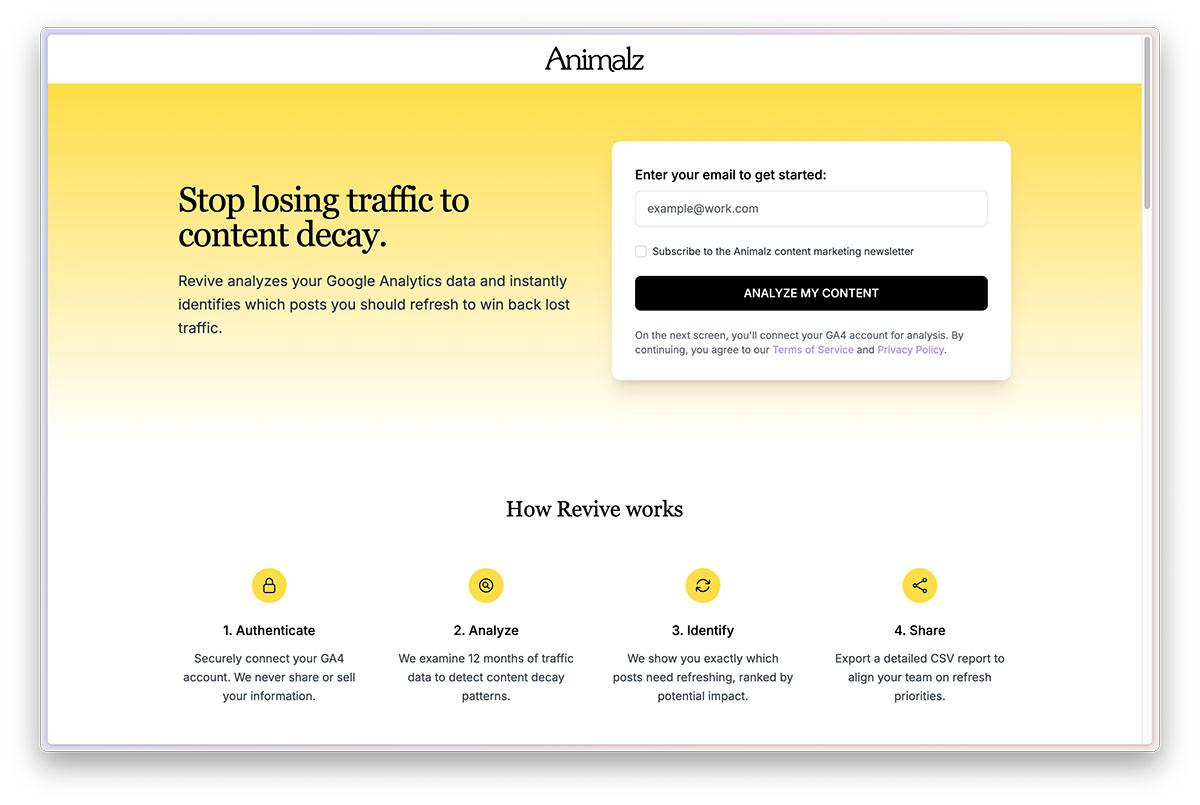
Task: Enable the newsletter subscription checkbox
Action: (641, 252)
